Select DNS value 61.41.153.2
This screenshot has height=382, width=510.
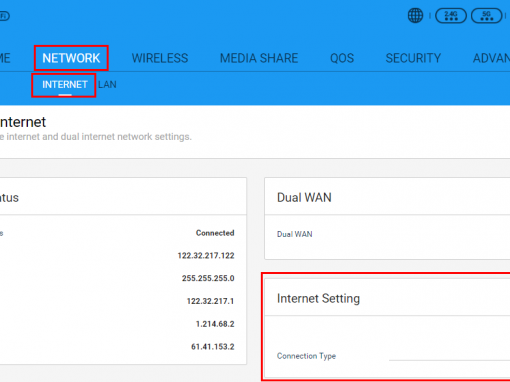point(213,347)
